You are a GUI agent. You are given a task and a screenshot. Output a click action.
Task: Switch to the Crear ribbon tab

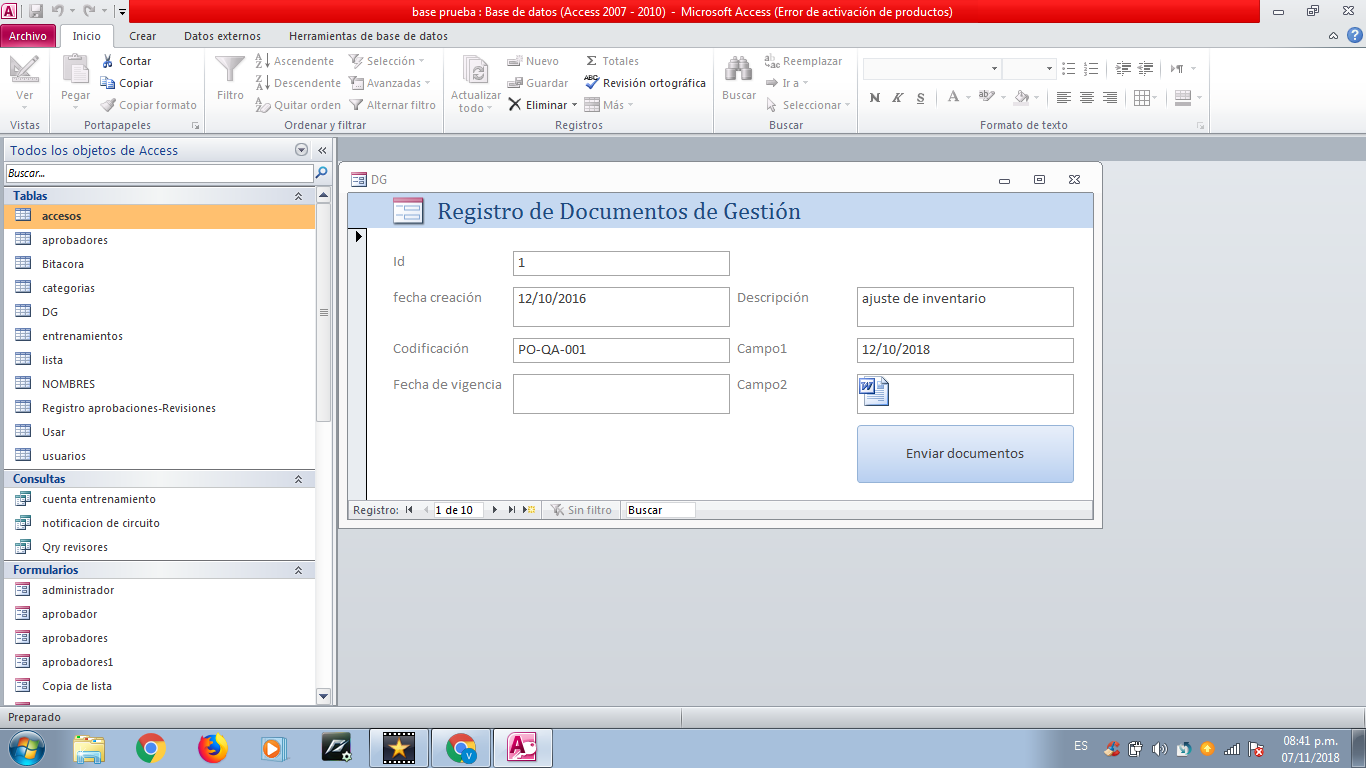point(142,33)
